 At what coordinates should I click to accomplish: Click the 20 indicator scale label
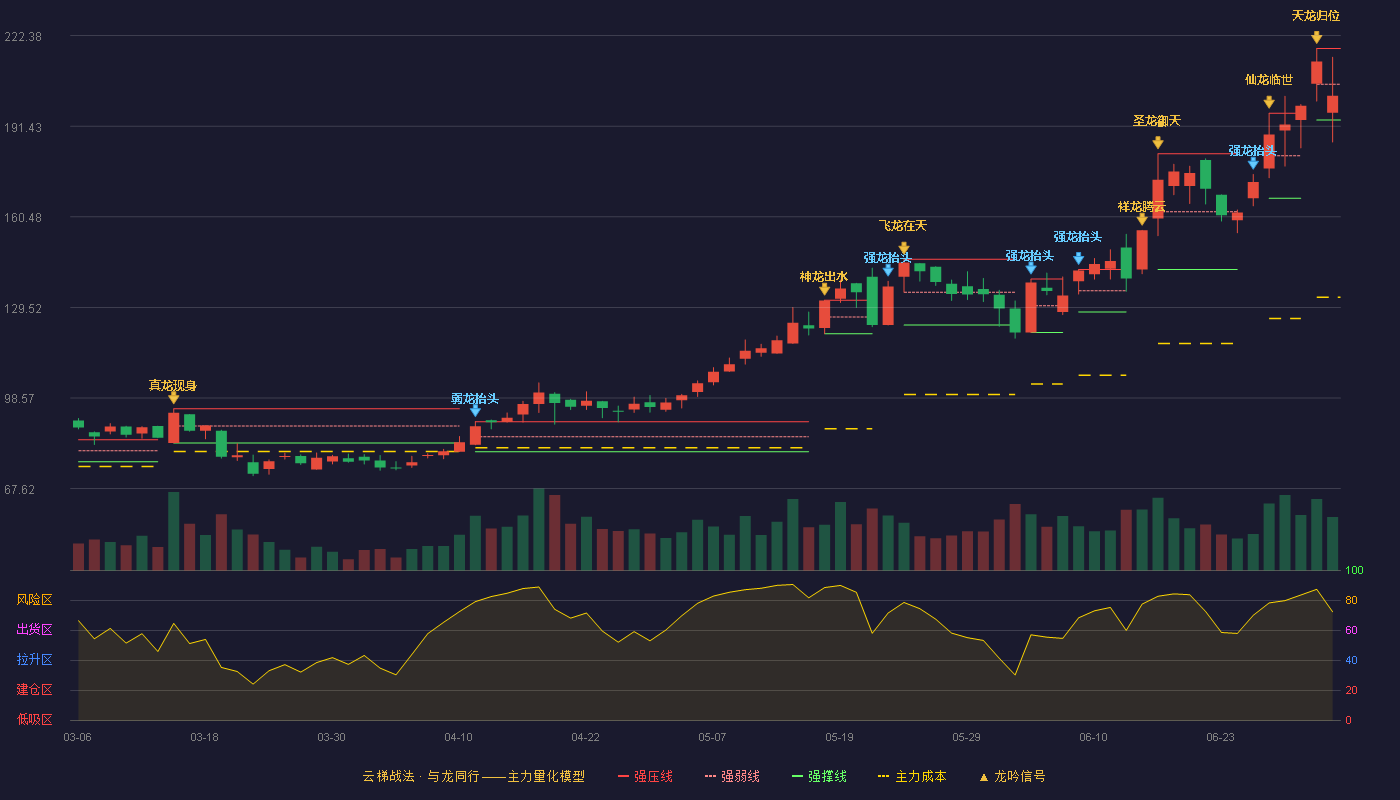tap(1351, 690)
